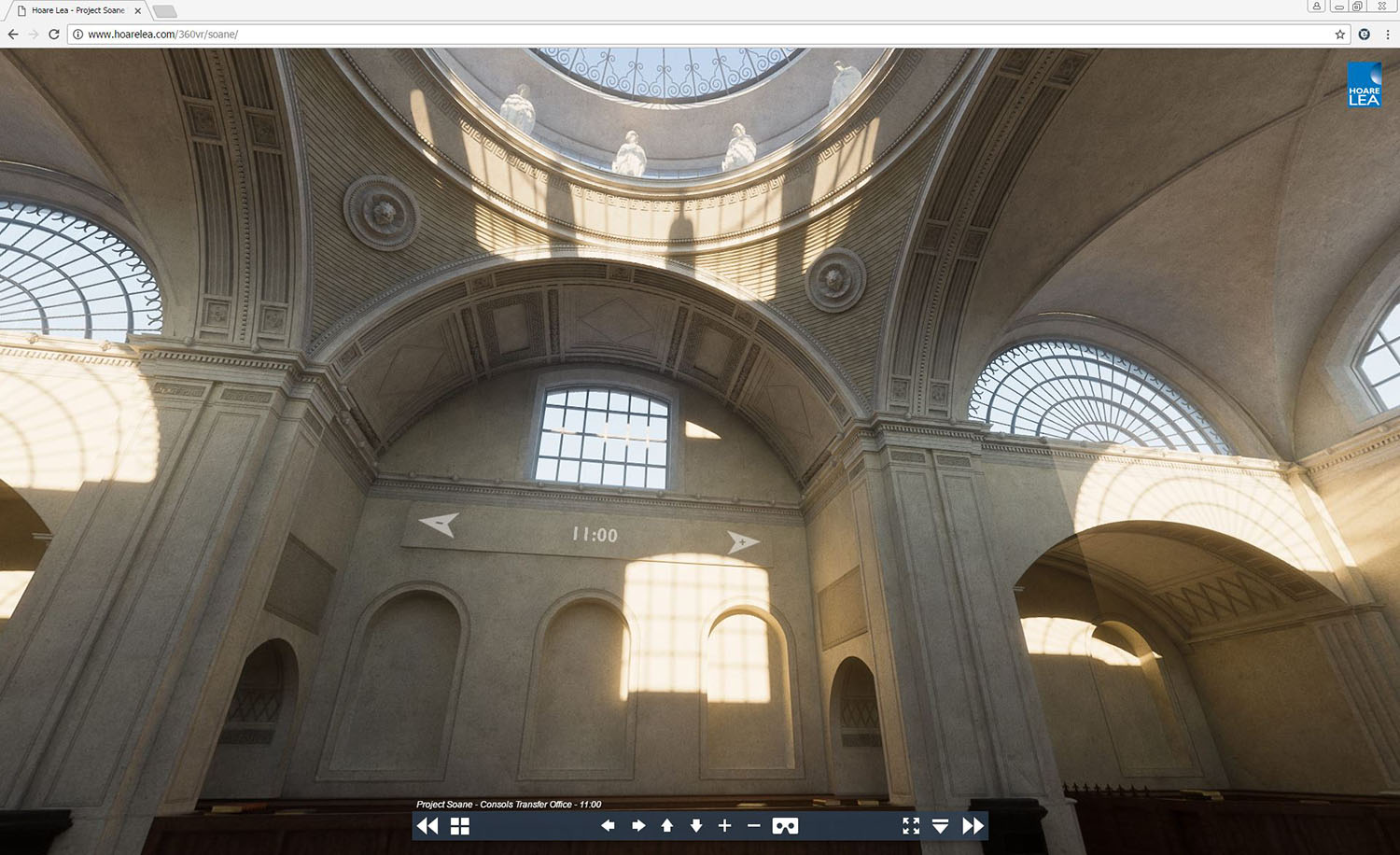Image resolution: width=1400 pixels, height=855 pixels.
Task: Close the 'Hoare Lea - Project Soane' tab
Action: tap(138, 11)
